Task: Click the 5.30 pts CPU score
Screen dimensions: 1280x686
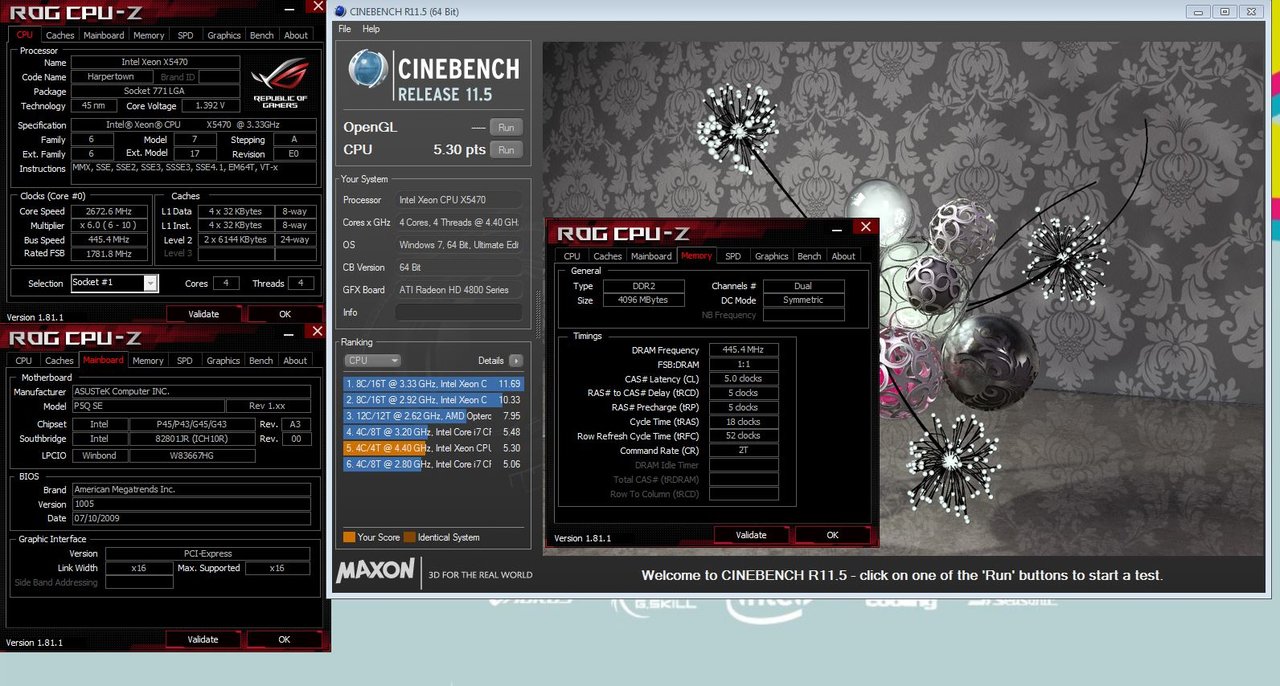Action: click(459, 150)
